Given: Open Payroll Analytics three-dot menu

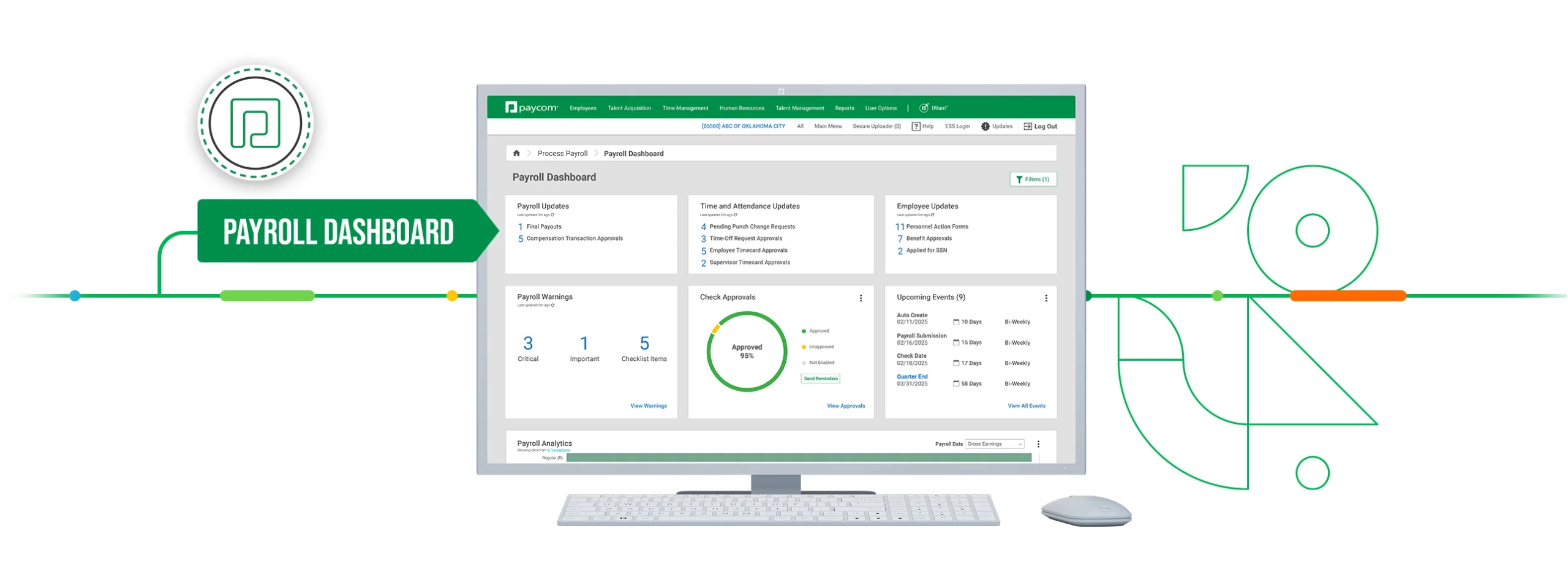Looking at the screenshot, I should 1038,444.
